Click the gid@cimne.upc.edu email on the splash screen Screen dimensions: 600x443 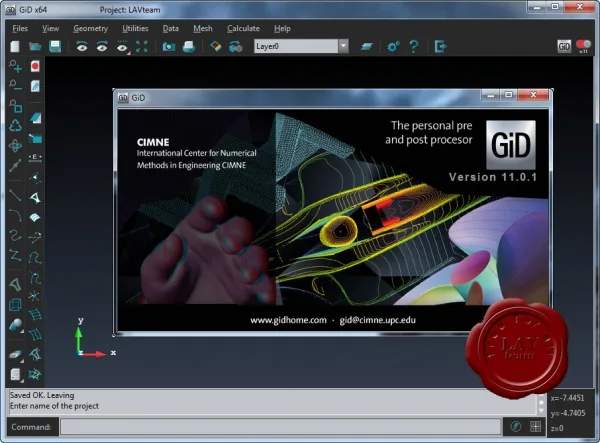(377, 320)
